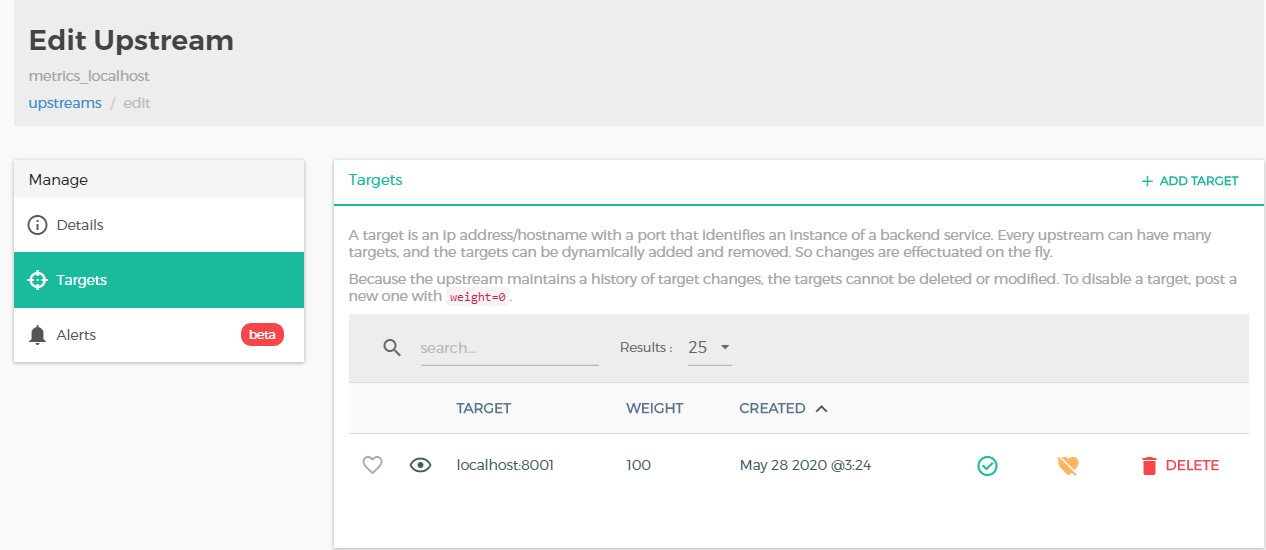Viewport: 1266px width, 550px height.
Task: Open the Results count dropdown showing 25
Action: [x=709, y=348]
